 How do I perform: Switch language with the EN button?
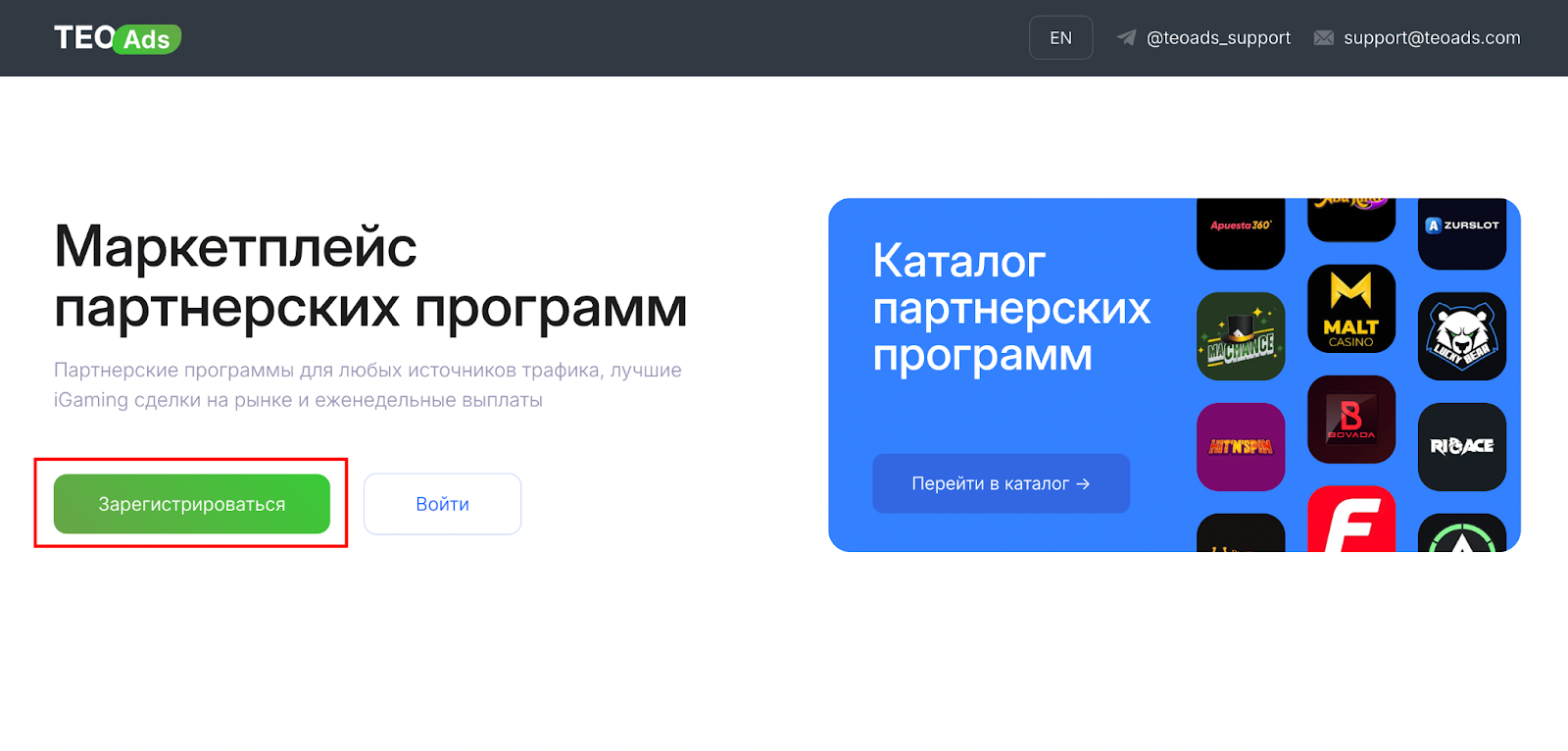tap(1060, 38)
